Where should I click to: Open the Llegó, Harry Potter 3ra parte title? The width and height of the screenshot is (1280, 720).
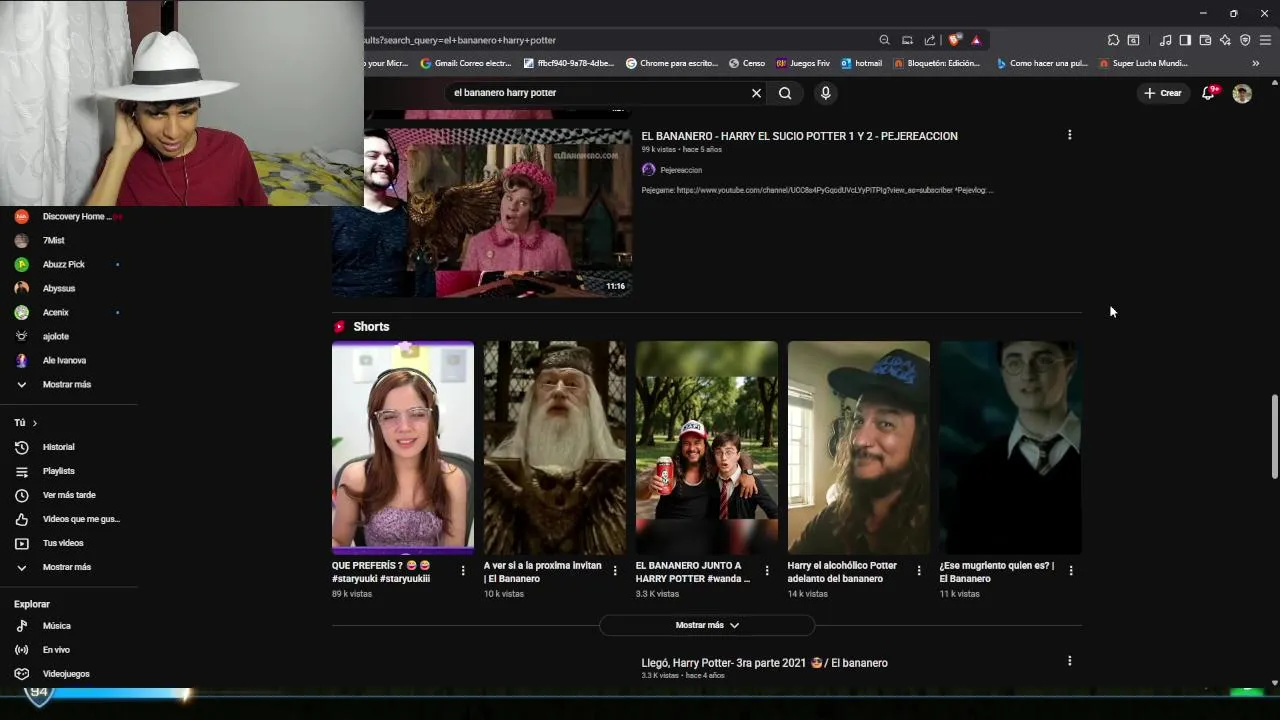click(x=764, y=663)
